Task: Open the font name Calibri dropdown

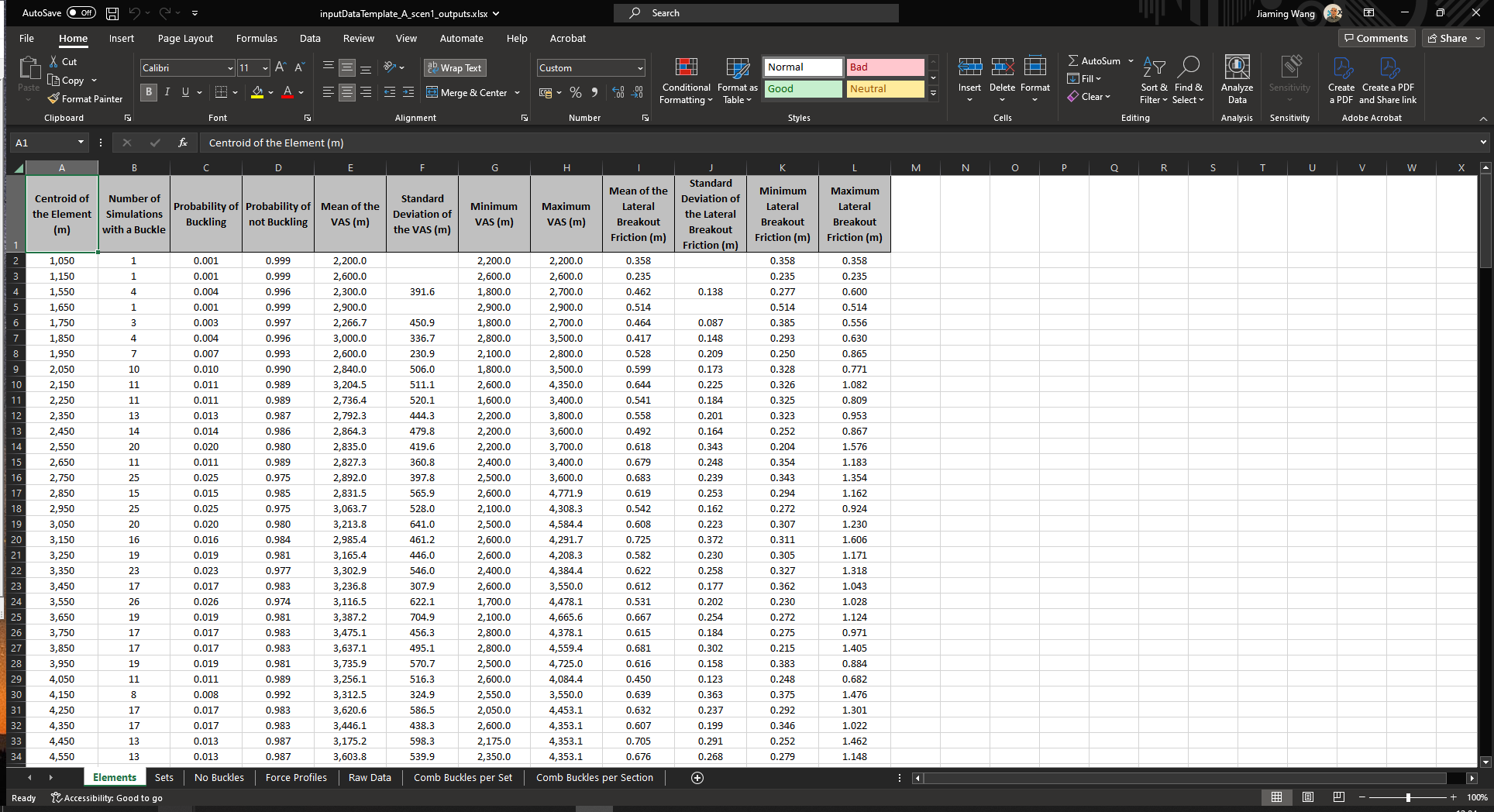Action: pyautogui.click(x=230, y=68)
